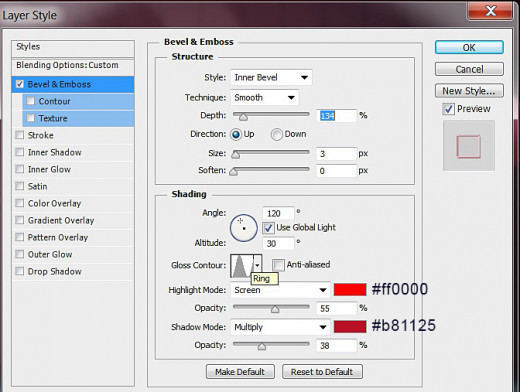Select the Outer Glow settings row label
This screenshot has width=520, height=392.
click(x=50, y=254)
